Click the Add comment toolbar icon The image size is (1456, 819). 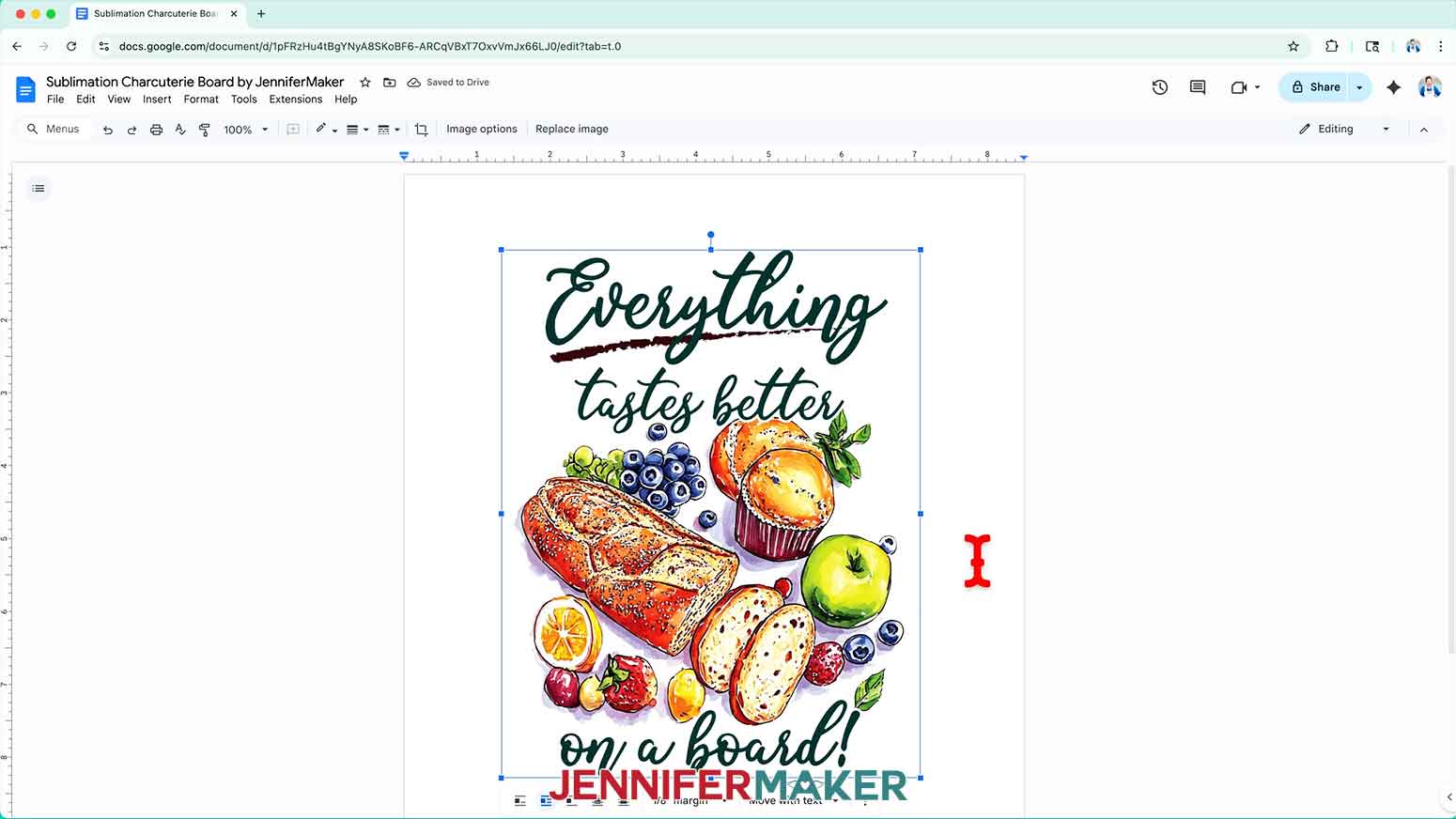coord(293,130)
